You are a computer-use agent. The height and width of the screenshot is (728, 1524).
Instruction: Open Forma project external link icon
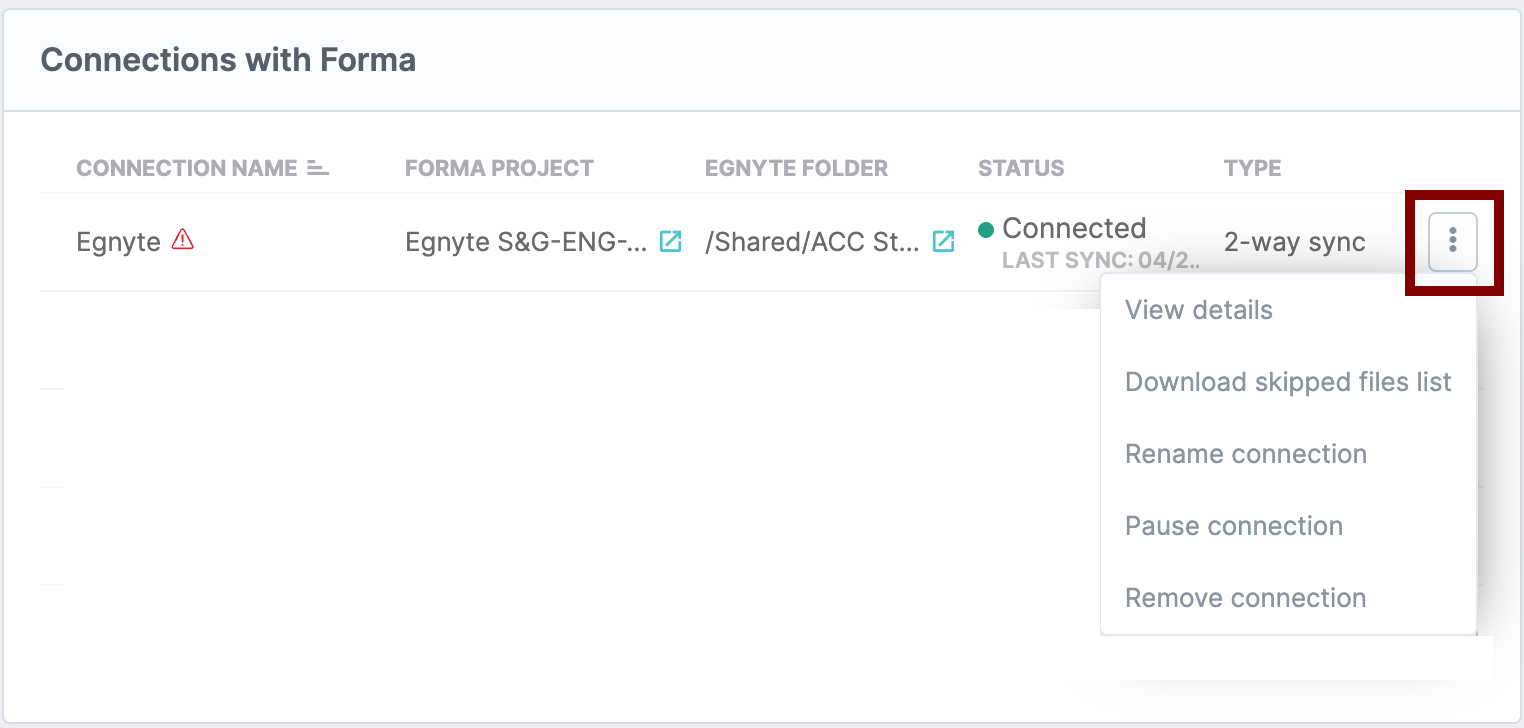[x=670, y=241]
